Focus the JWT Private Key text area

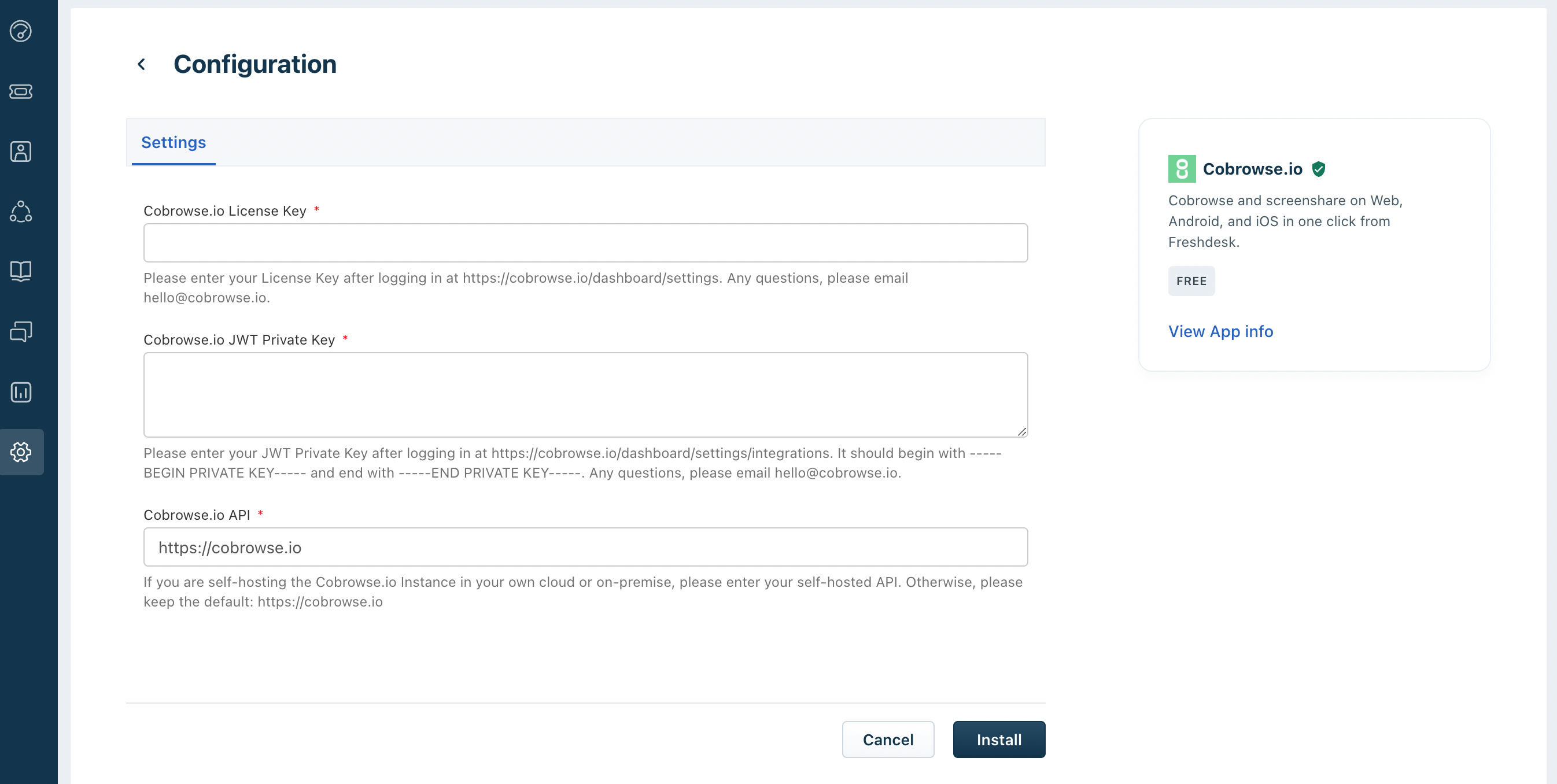tap(585, 395)
